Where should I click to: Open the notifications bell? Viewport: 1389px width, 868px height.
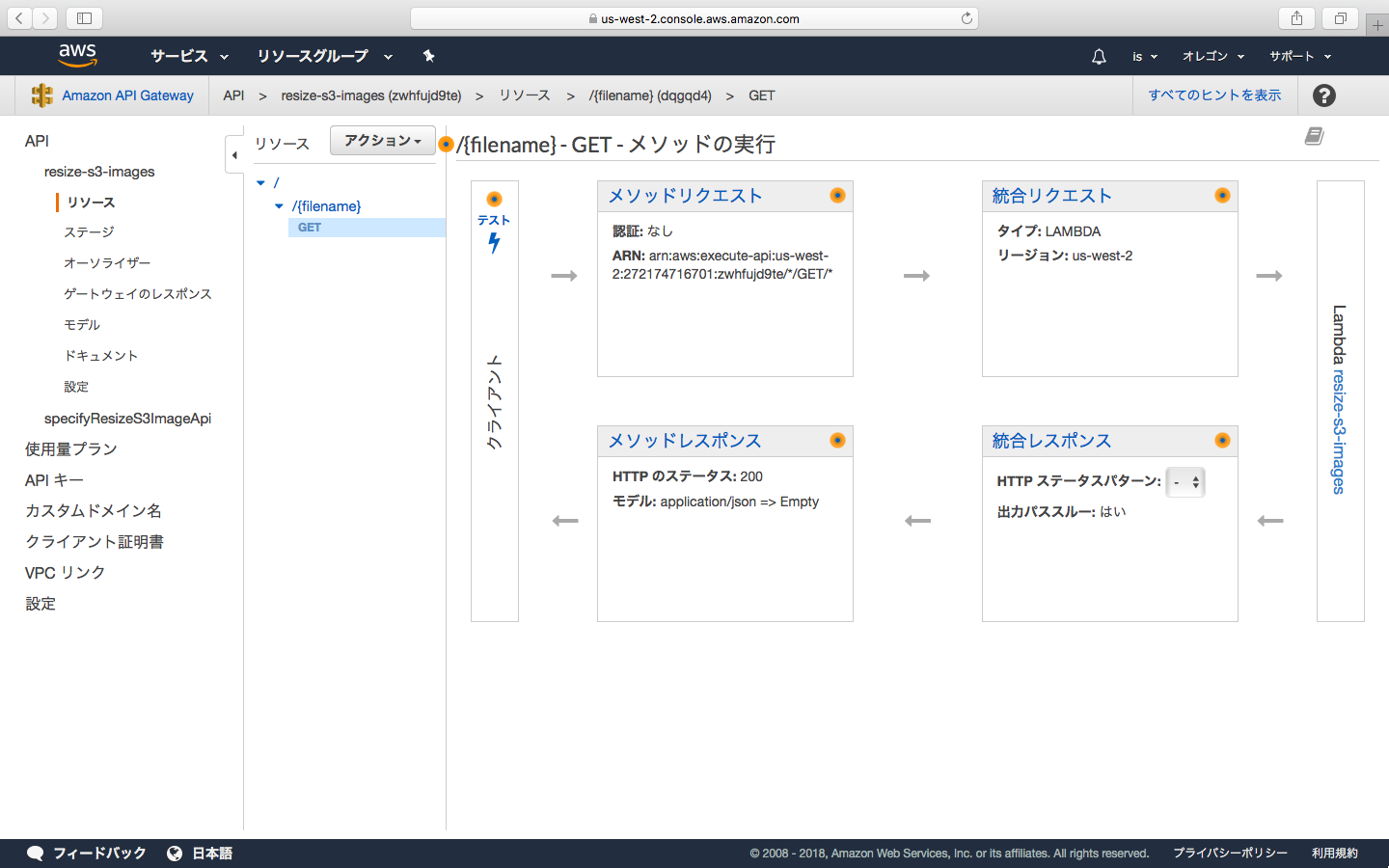(x=1099, y=57)
